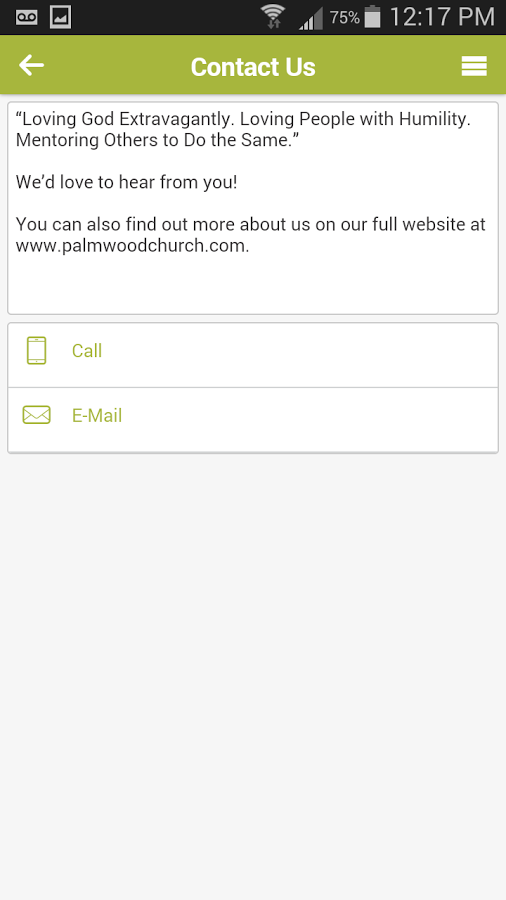The width and height of the screenshot is (506, 900).
Task: Tap the "We'd love to hear from you!" line
Action: (x=126, y=183)
